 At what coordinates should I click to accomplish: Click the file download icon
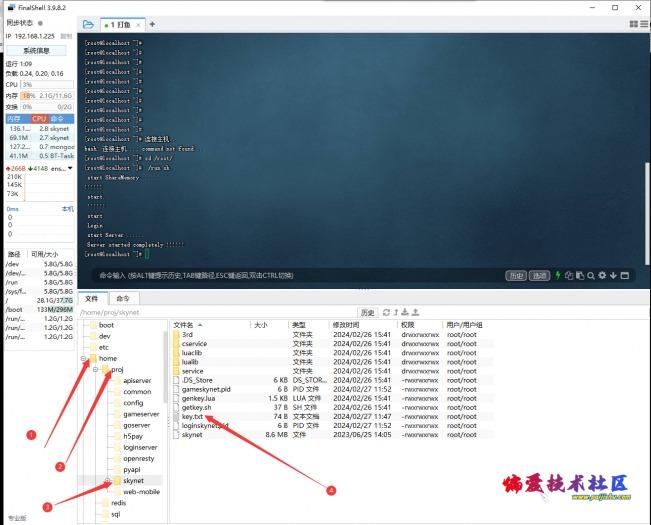coord(405,312)
